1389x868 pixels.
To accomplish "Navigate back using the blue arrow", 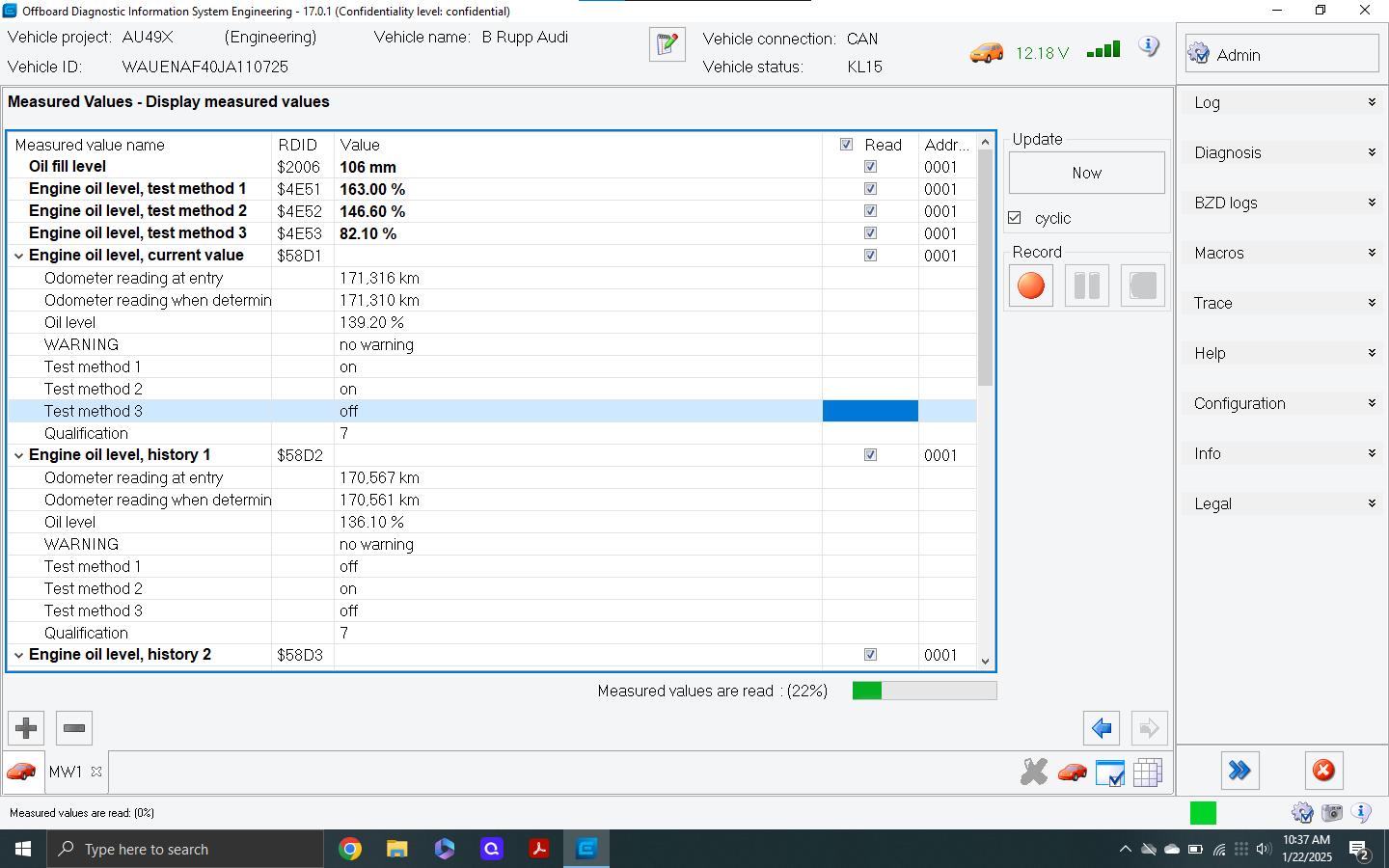I will pos(1102,728).
